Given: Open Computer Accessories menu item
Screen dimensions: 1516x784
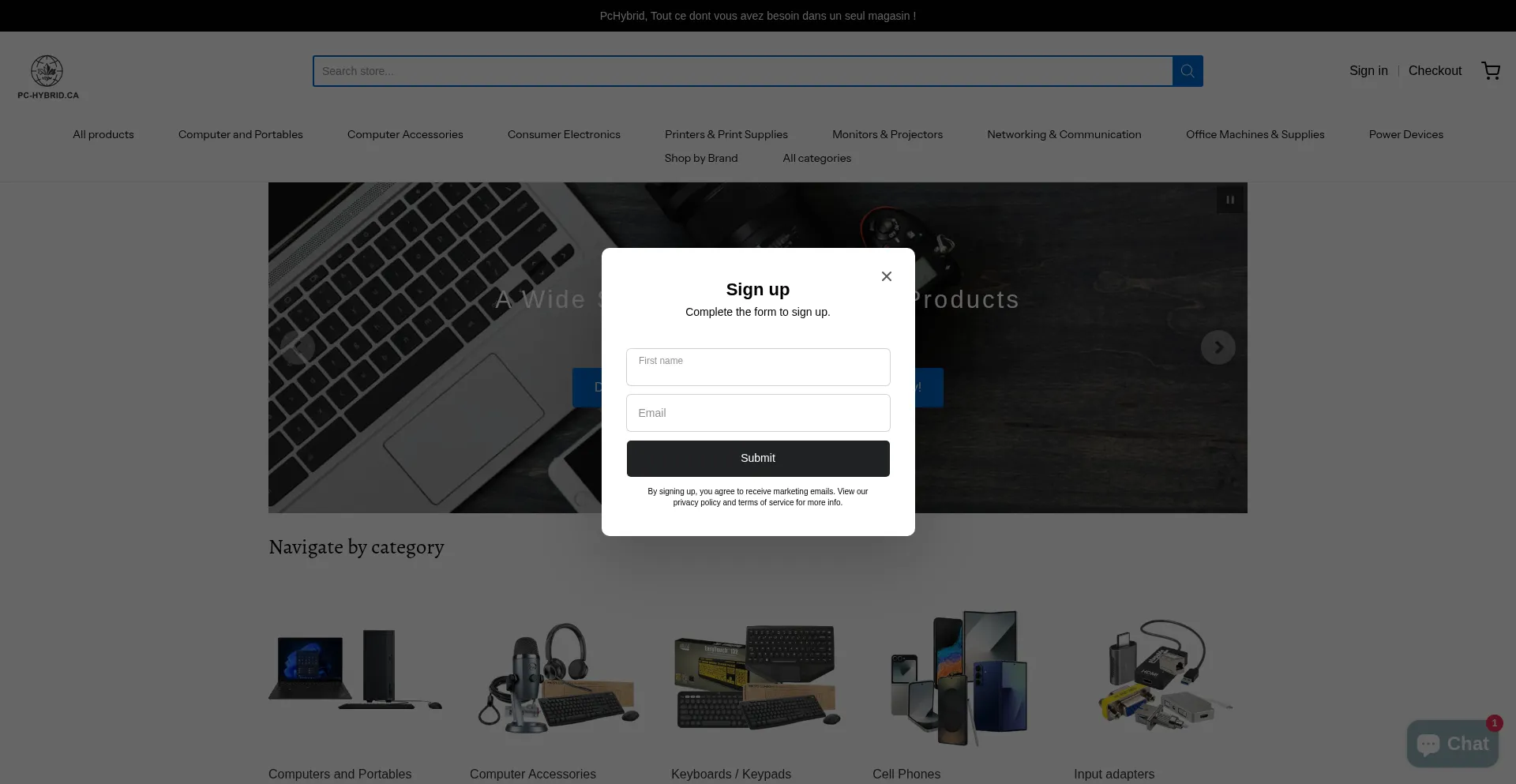Looking at the screenshot, I should click(x=405, y=135).
